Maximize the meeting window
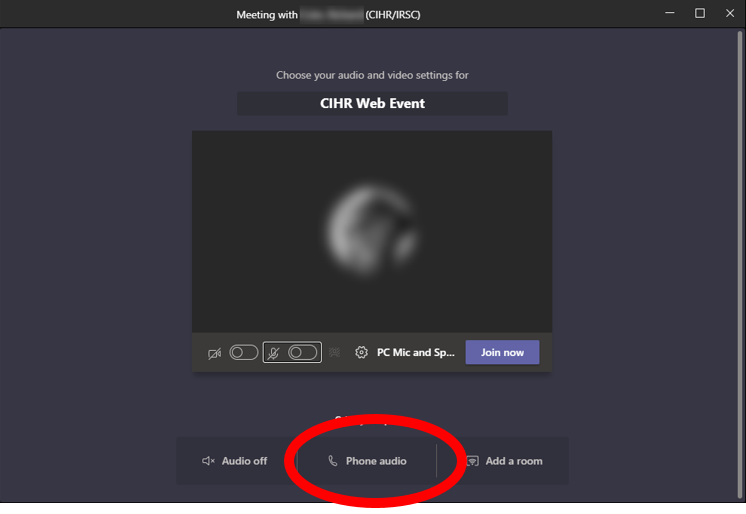Viewport: 746px width, 514px height. (700, 13)
